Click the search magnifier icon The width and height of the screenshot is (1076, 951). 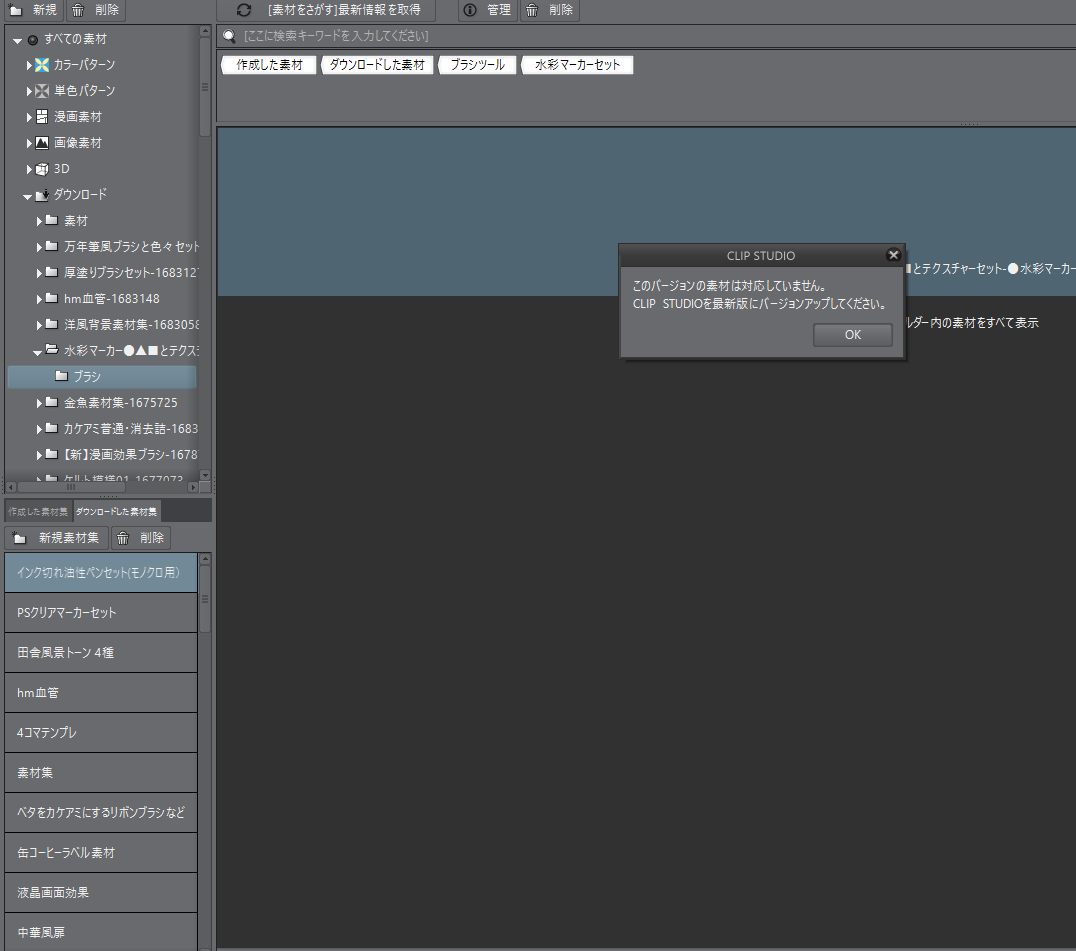229,36
